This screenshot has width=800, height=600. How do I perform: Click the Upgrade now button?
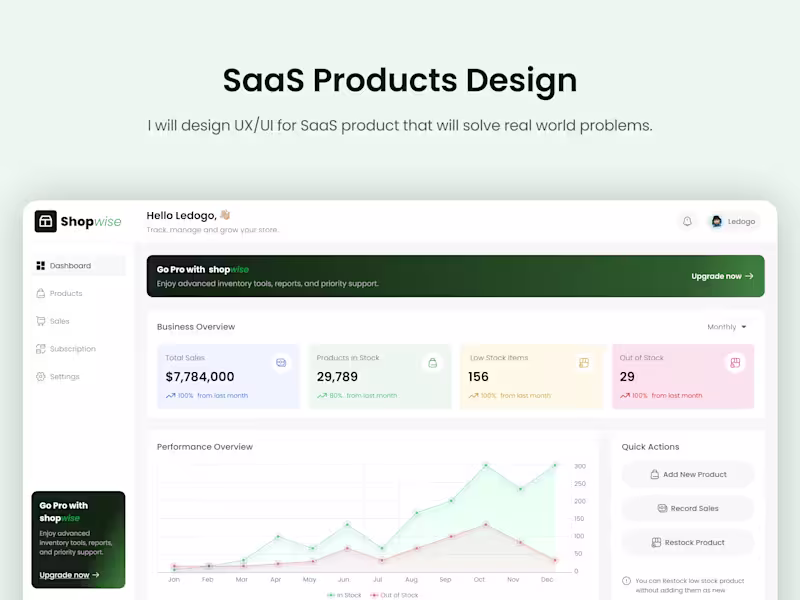721,276
